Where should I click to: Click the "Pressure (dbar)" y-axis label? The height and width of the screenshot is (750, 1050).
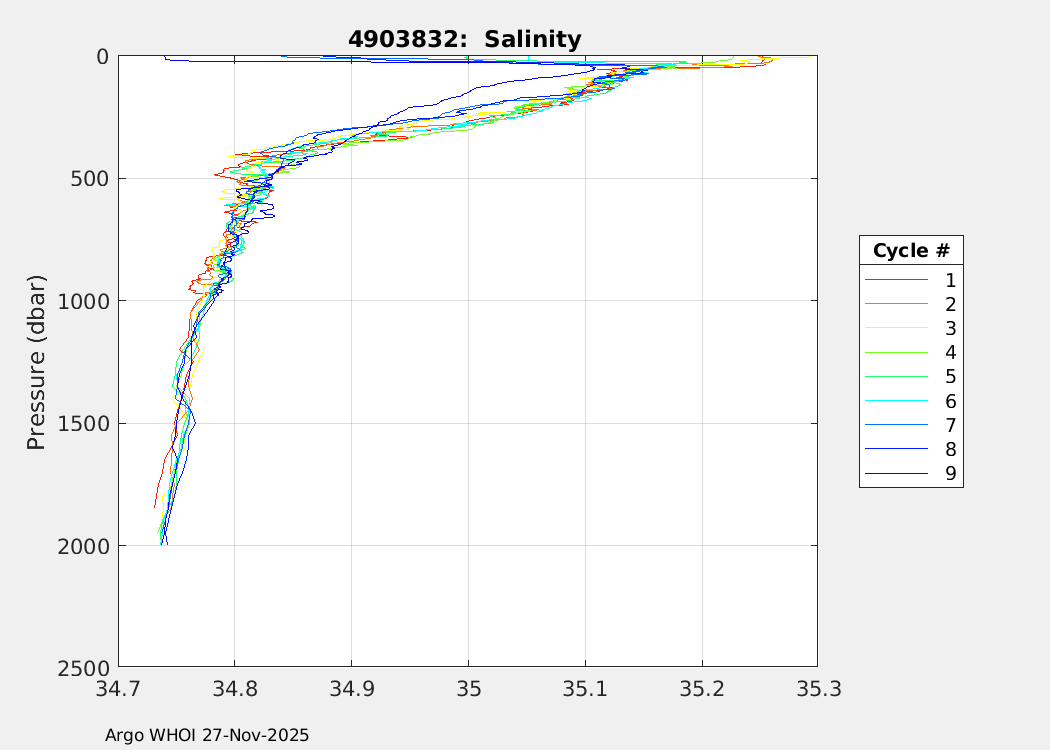36,361
